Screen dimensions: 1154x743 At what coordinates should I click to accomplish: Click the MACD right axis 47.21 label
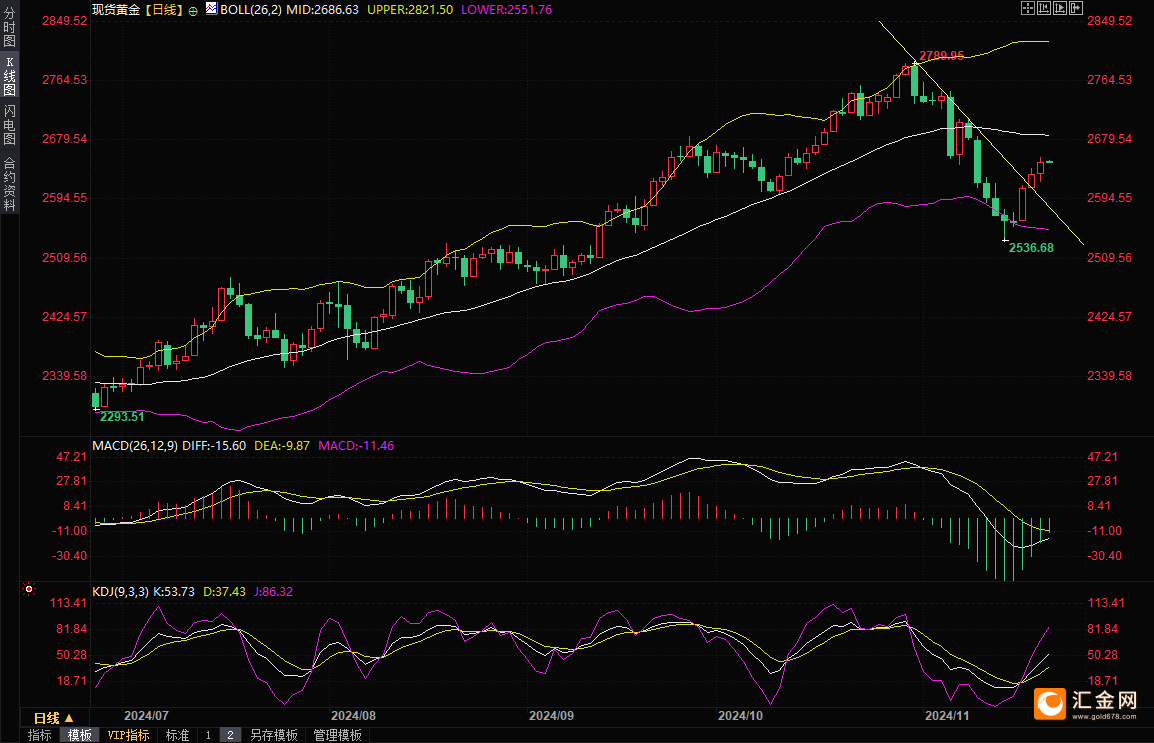pyautogui.click(x=1102, y=457)
